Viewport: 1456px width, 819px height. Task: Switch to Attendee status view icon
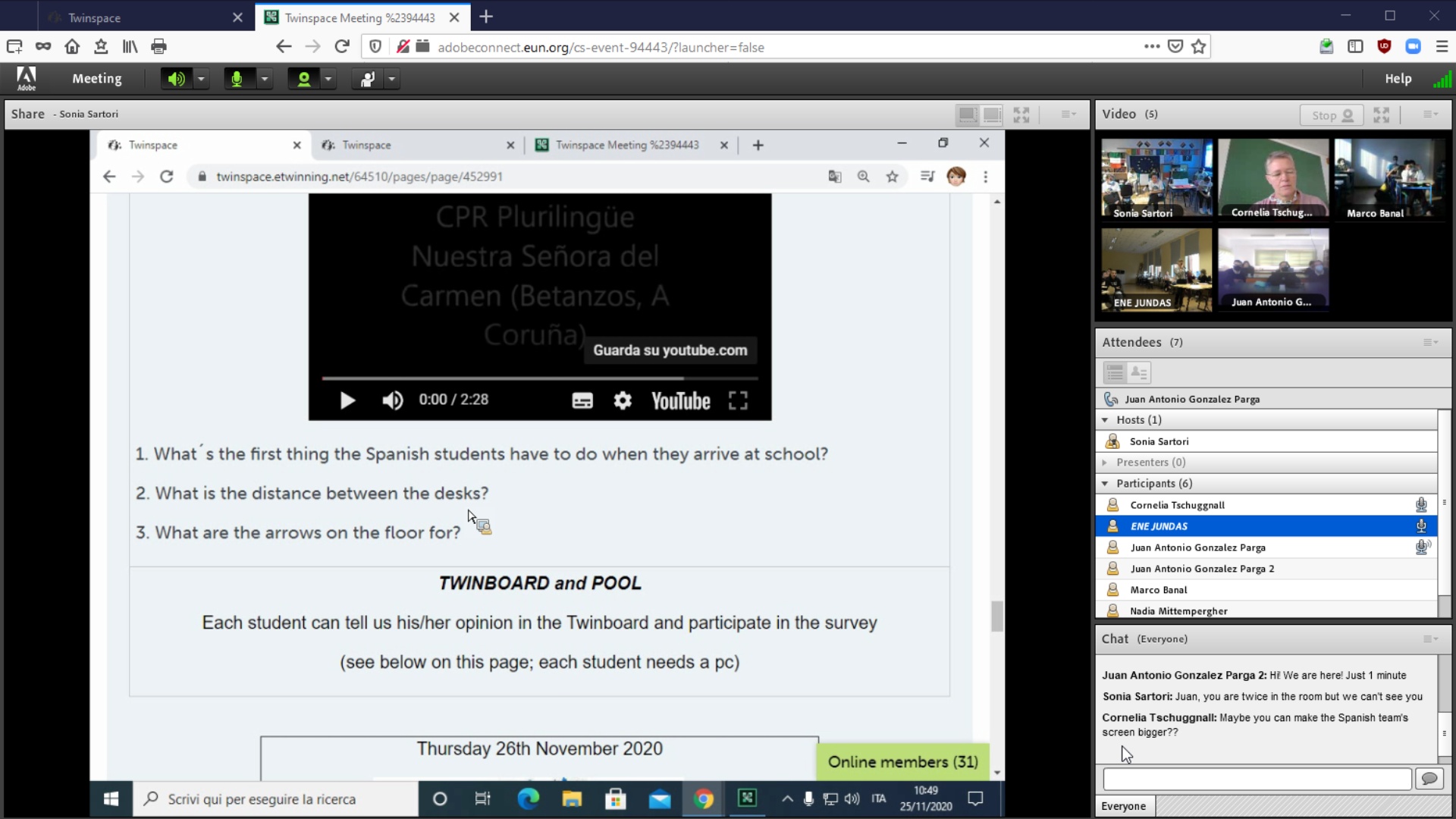coord(1139,372)
